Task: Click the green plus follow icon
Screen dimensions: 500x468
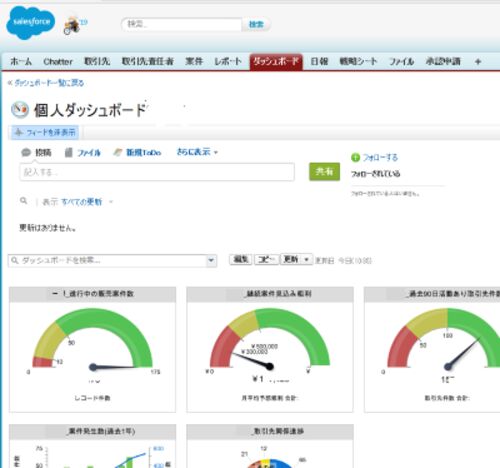Action: 355,157
